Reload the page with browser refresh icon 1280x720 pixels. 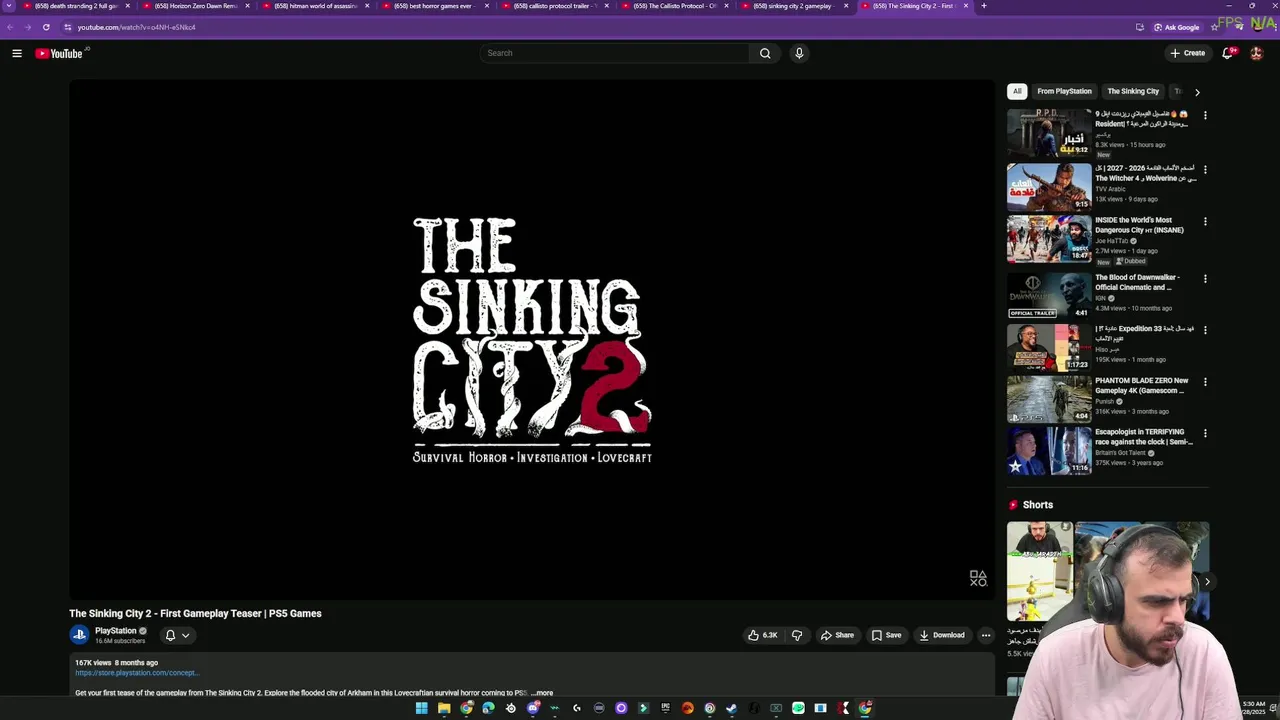(x=46, y=27)
